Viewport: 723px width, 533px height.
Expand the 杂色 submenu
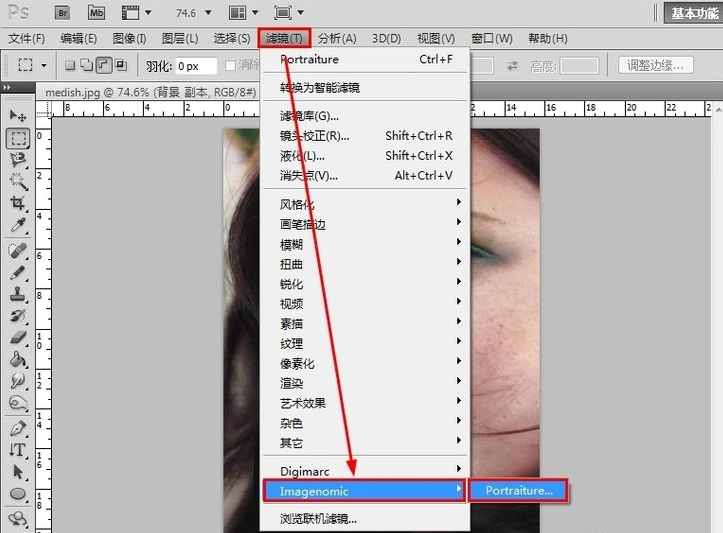coord(367,422)
